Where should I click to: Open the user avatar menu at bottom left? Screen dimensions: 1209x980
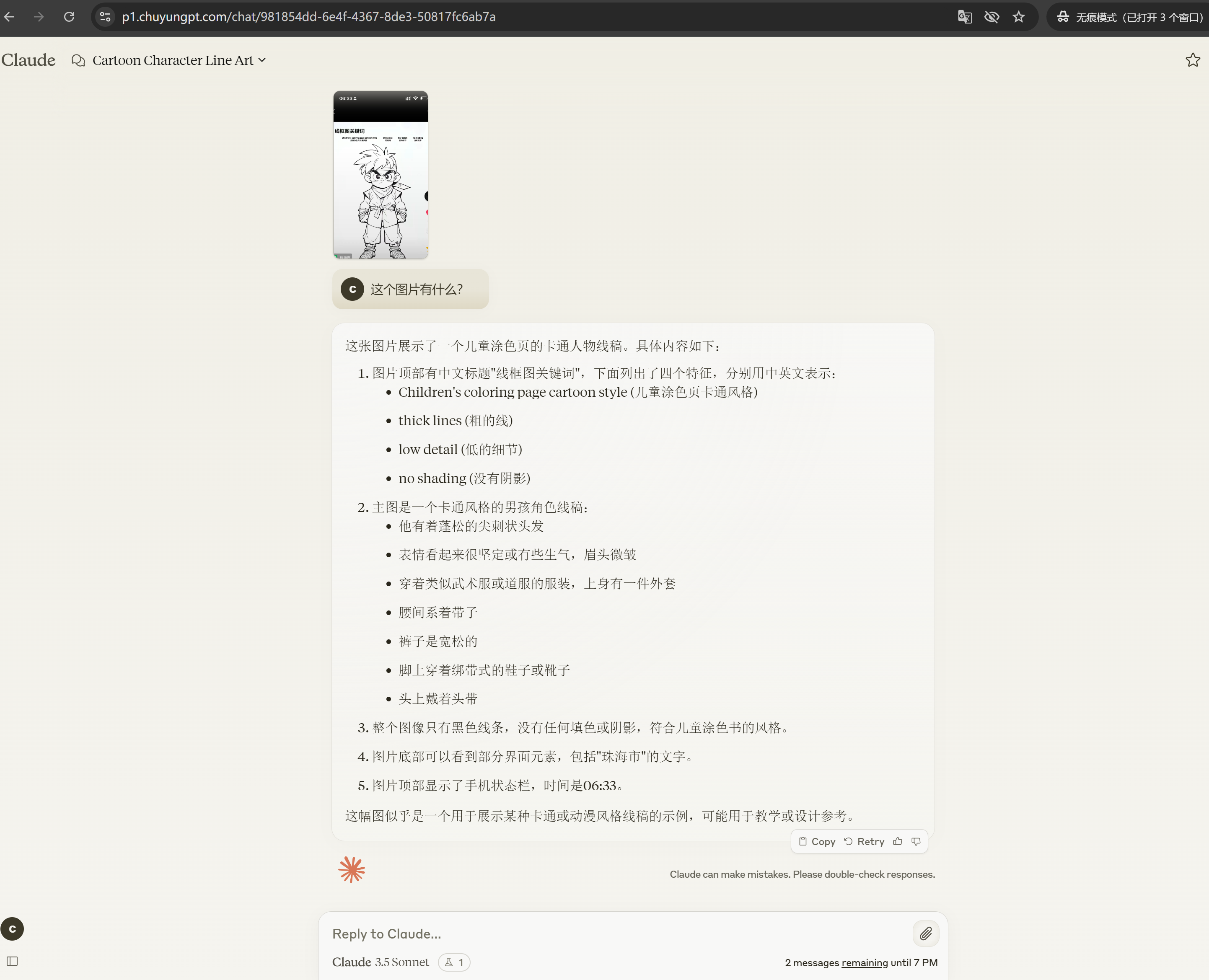point(13,929)
